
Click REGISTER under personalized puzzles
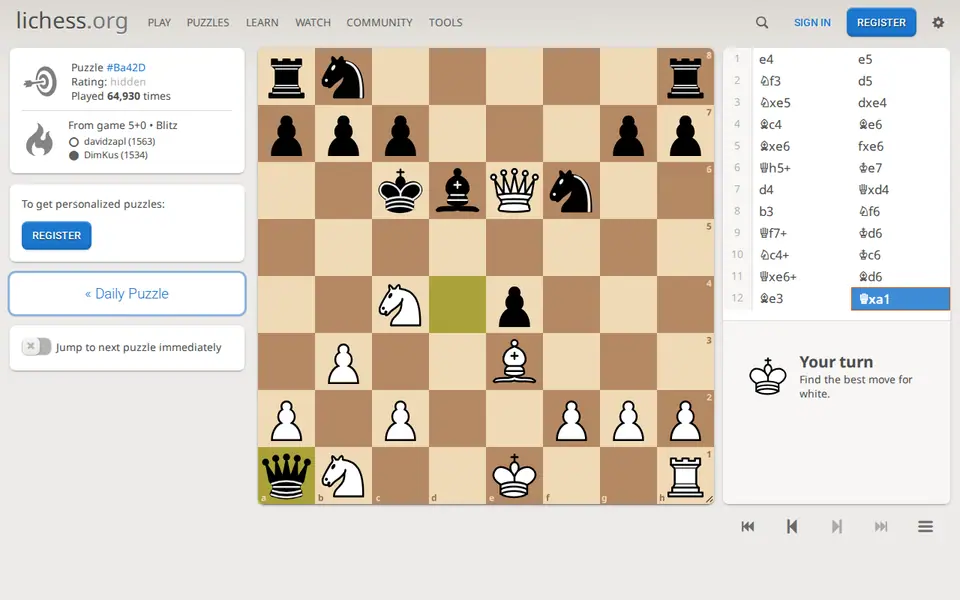tap(56, 236)
